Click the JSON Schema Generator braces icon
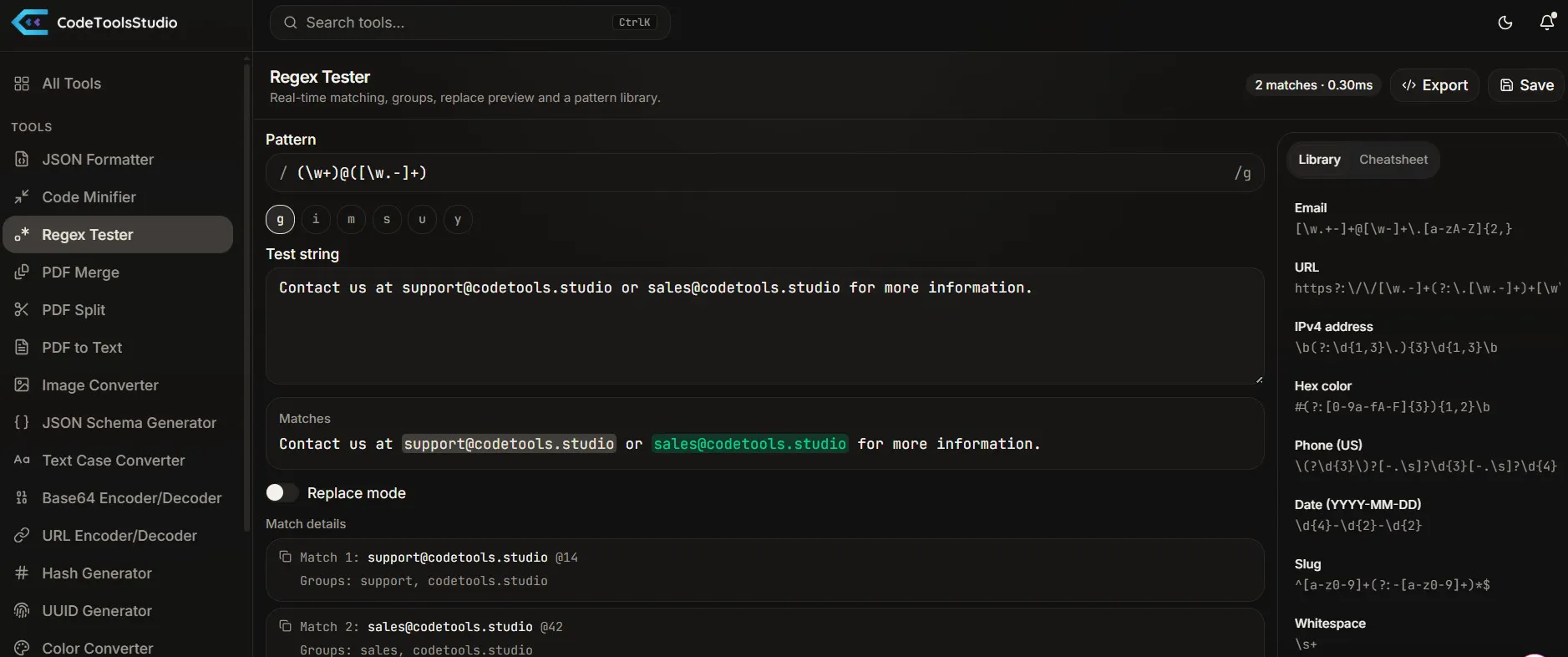Viewport: 1568px width, 657px height. click(x=22, y=422)
